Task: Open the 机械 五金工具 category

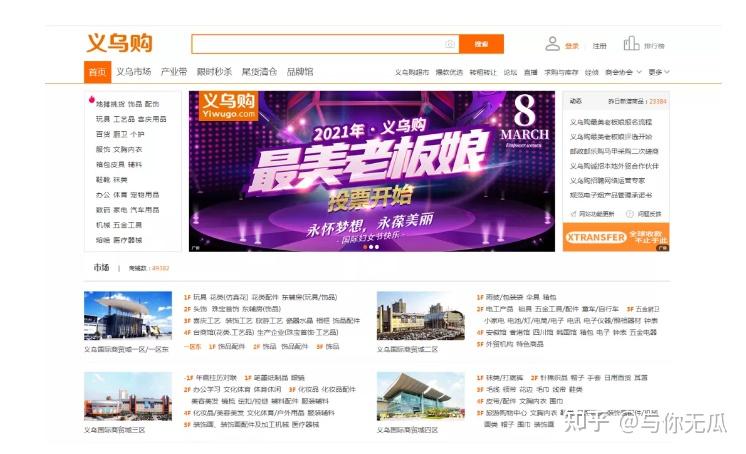Action: tap(119, 225)
